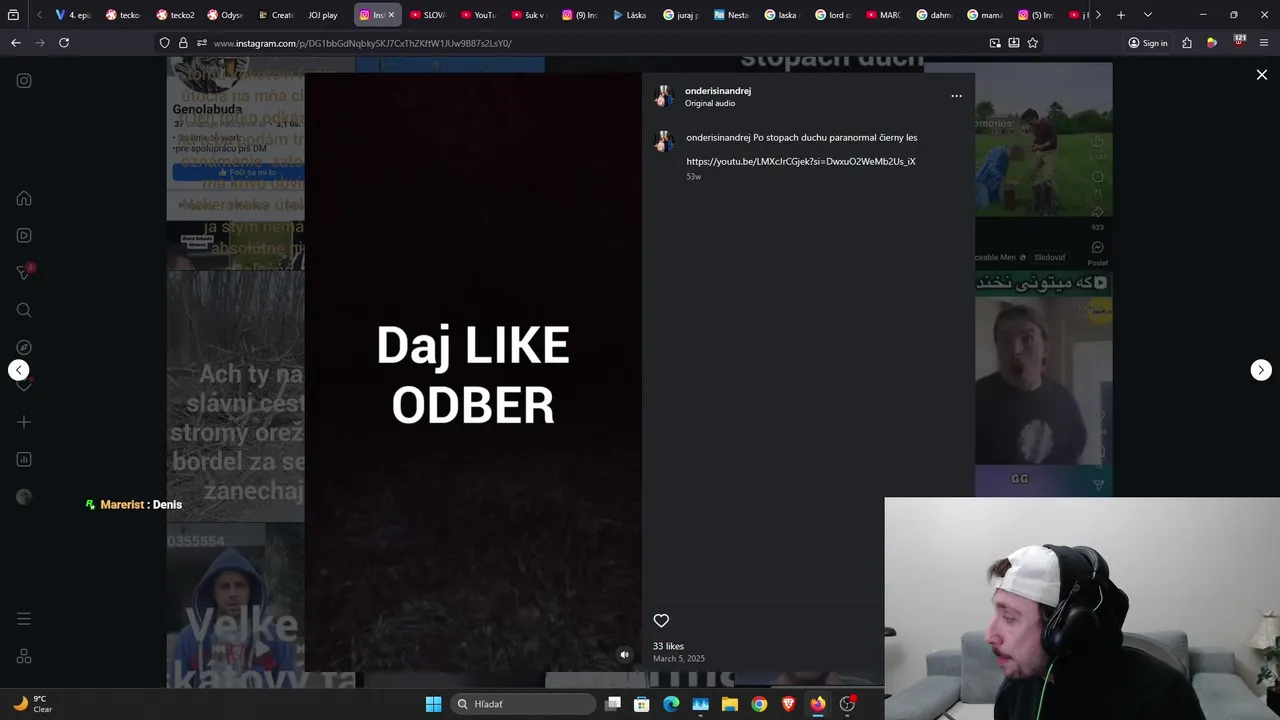Mute the reel audio speaker icon
The width and height of the screenshot is (1280, 720).
click(624, 655)
